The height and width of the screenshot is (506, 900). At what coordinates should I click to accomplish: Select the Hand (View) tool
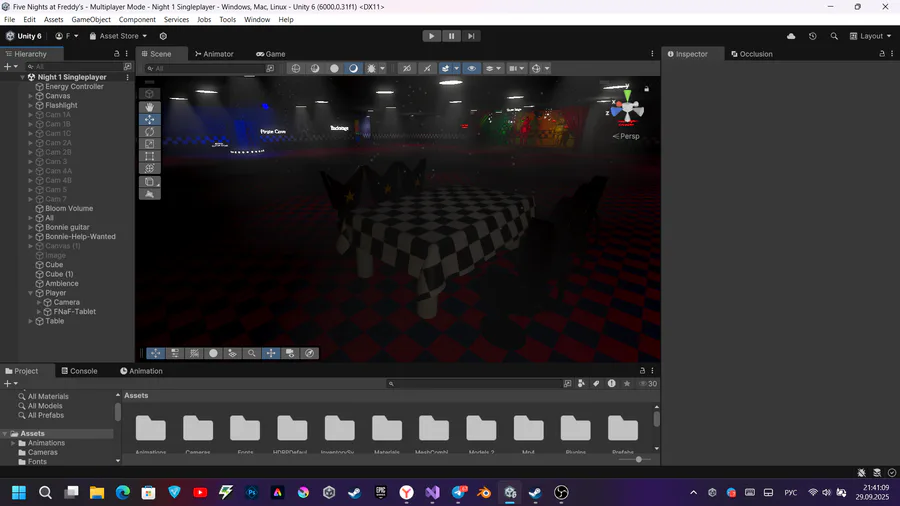point(149,107)
